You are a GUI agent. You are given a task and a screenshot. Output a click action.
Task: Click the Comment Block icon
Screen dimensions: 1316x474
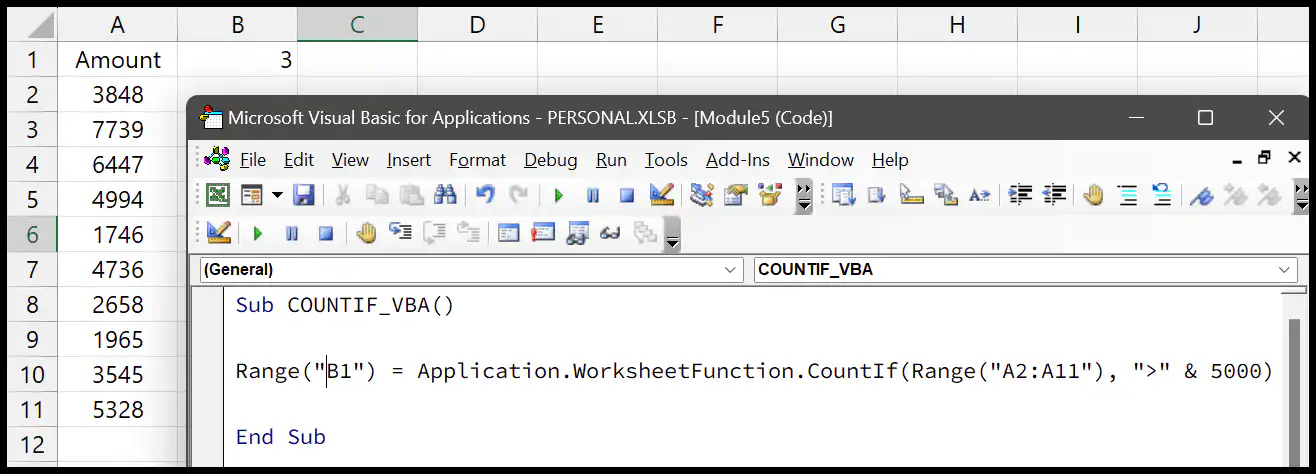pyautogui.click(x=1128, y=196)
